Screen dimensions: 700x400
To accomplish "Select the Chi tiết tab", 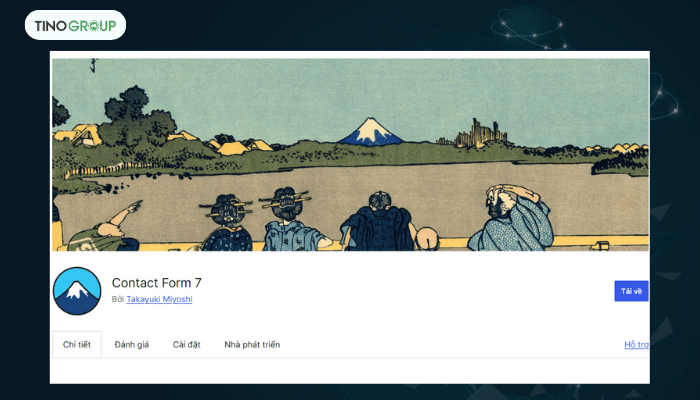I will pyautogui.click(x=77, y=345).
